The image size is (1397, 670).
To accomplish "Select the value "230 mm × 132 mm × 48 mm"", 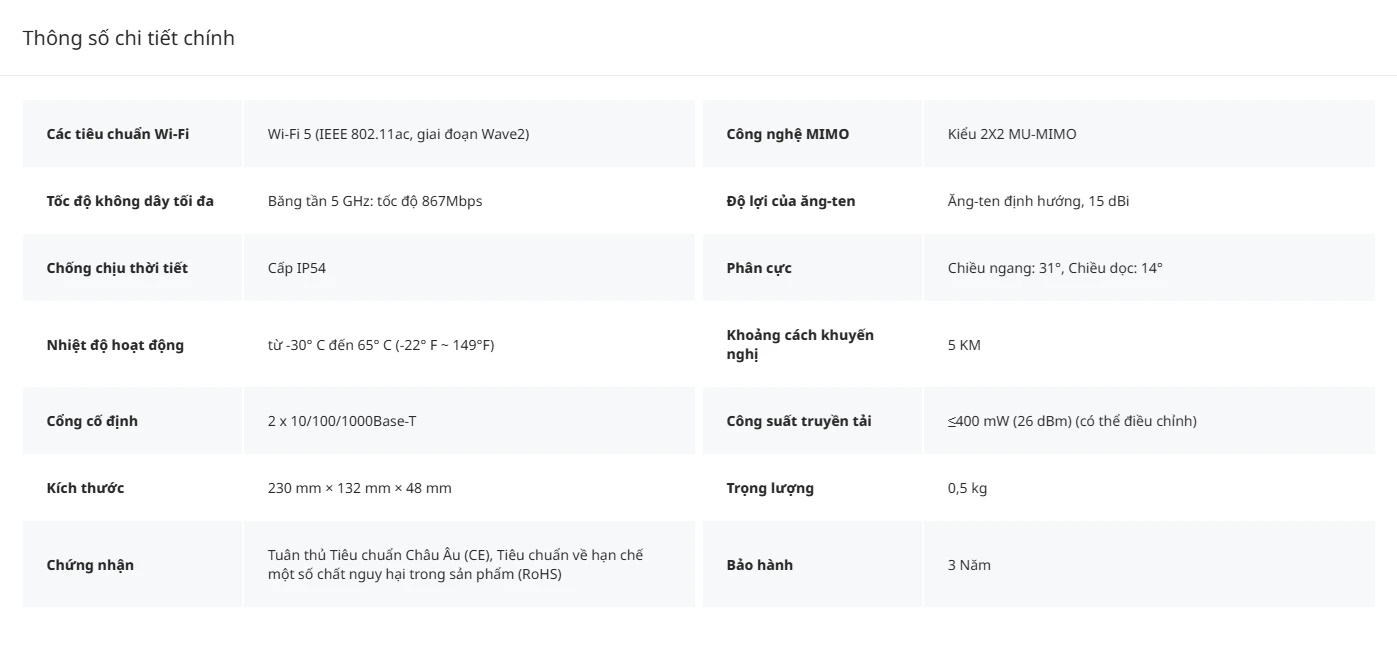I will point(360,488).
